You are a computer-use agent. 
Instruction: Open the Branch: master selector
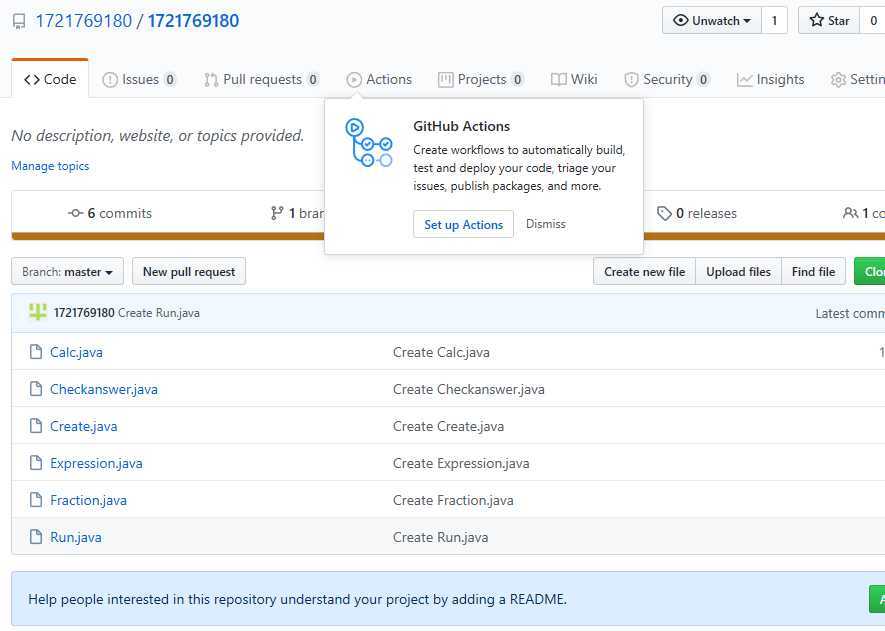click(68, 271)
